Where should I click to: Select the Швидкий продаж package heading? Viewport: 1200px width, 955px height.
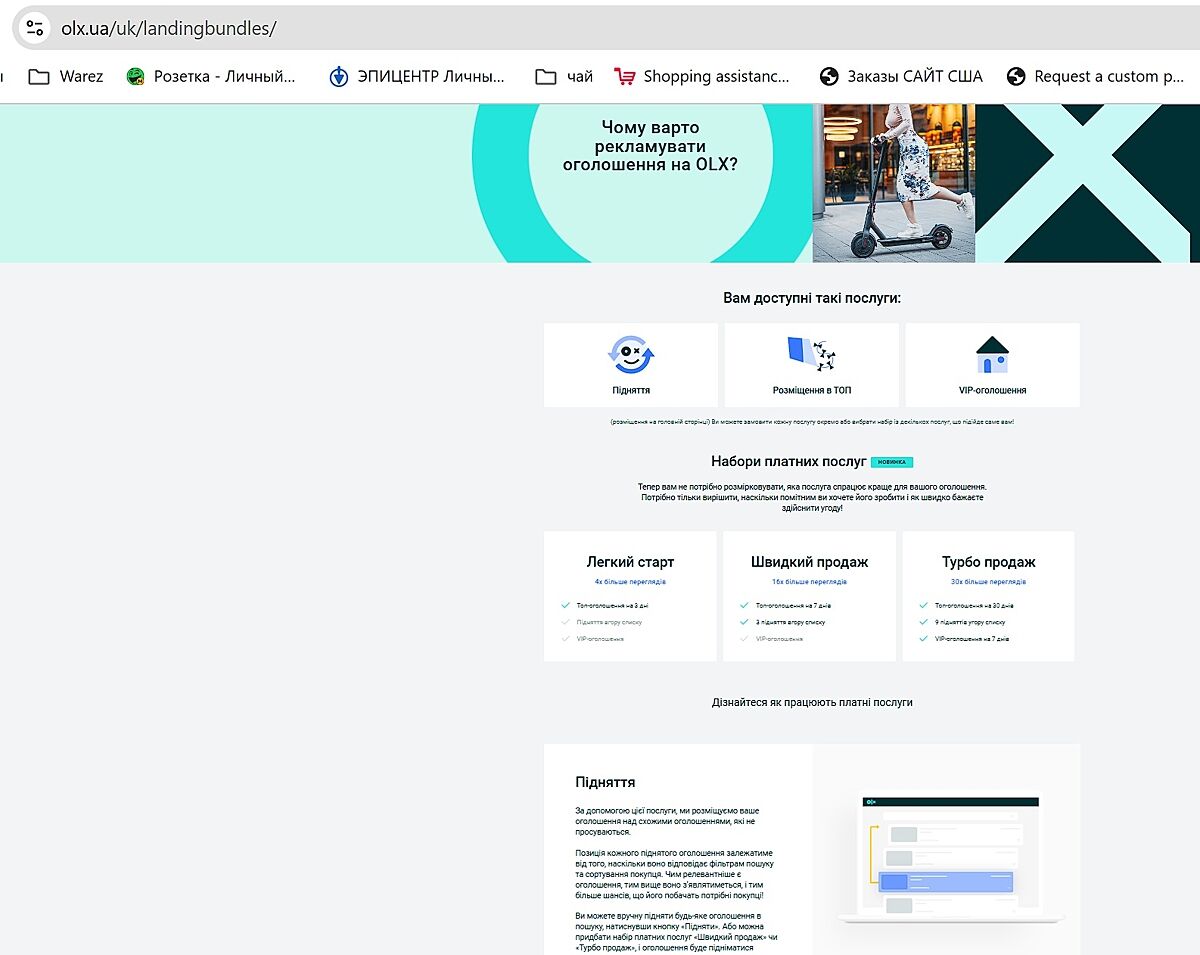click(809, 562)
